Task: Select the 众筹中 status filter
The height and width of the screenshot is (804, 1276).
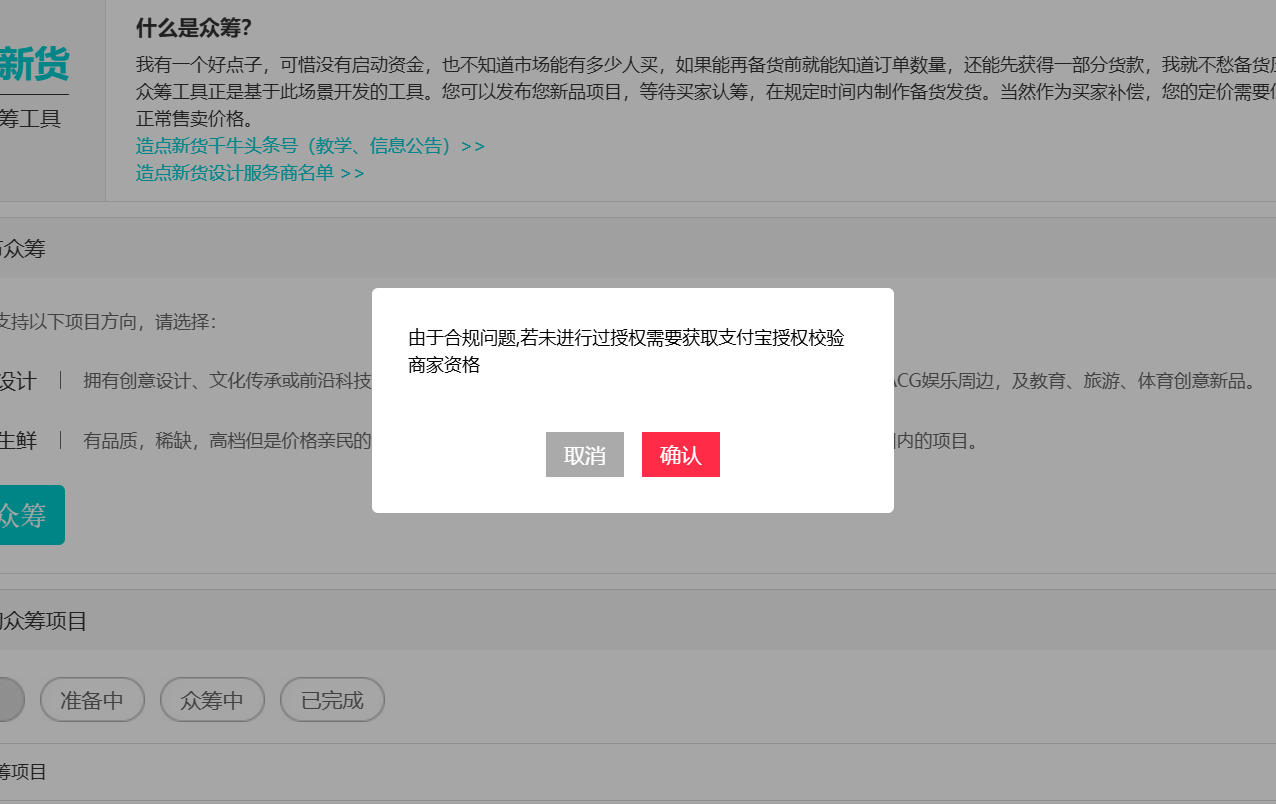Action: [212, 699]
